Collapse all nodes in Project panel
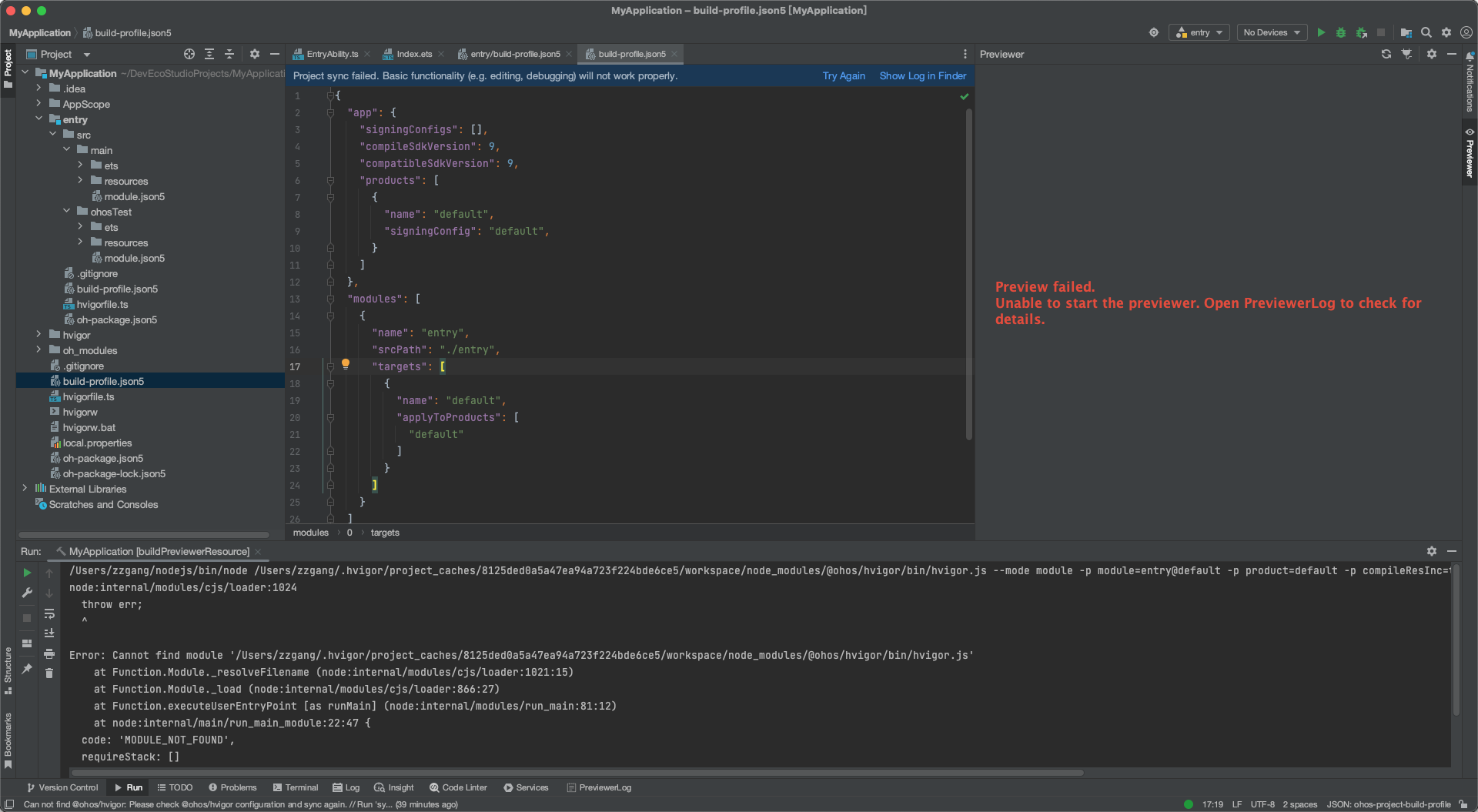 (229, 54)
